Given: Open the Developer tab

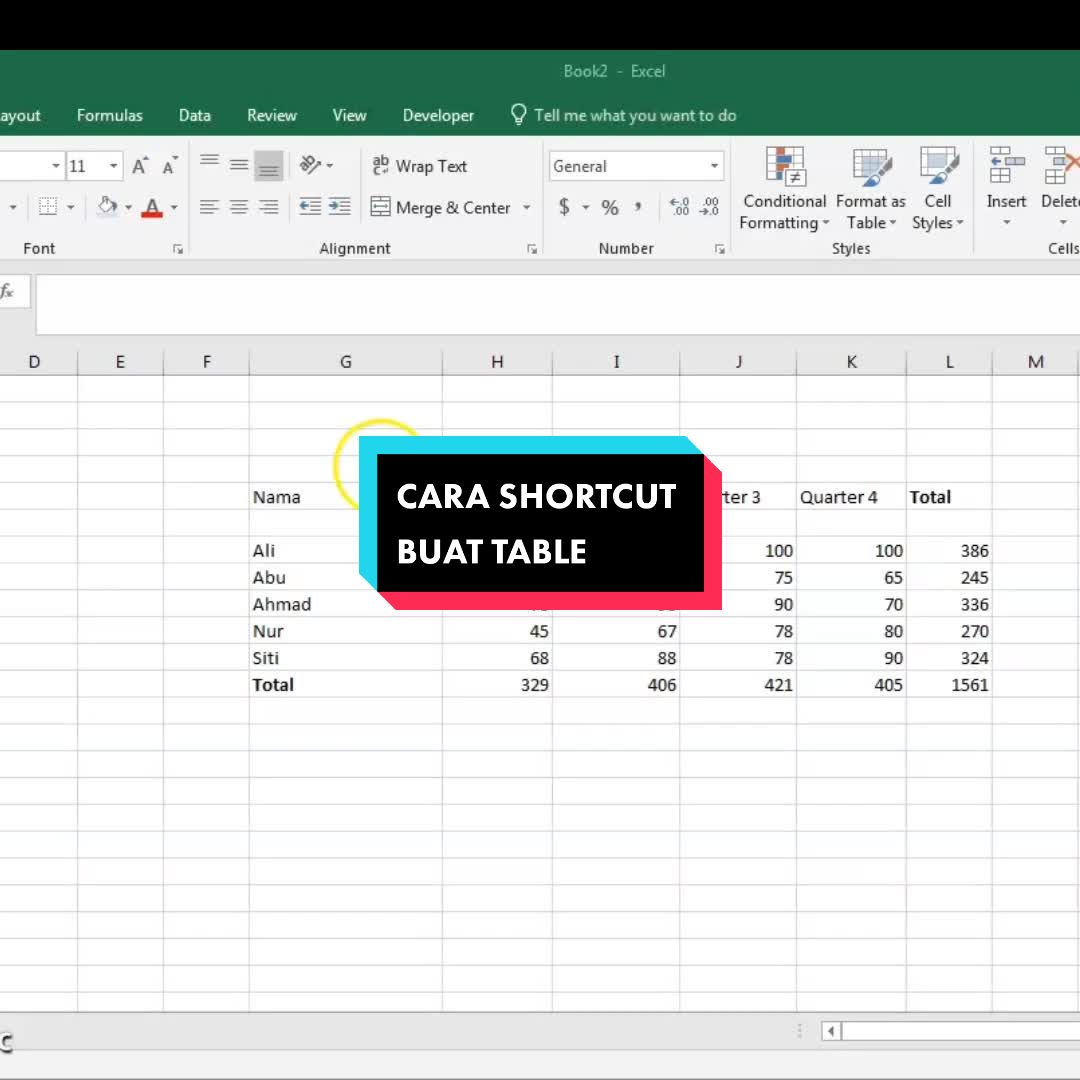Looking at the screenshot, I should click(x=438, y=116).
